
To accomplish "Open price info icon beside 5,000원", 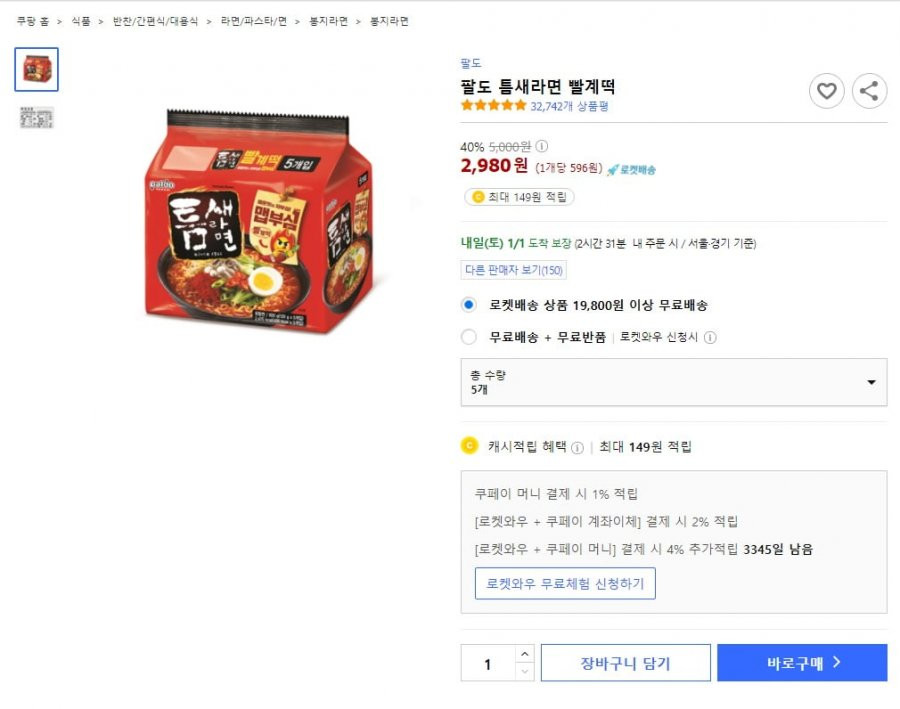I will [542, 146].
